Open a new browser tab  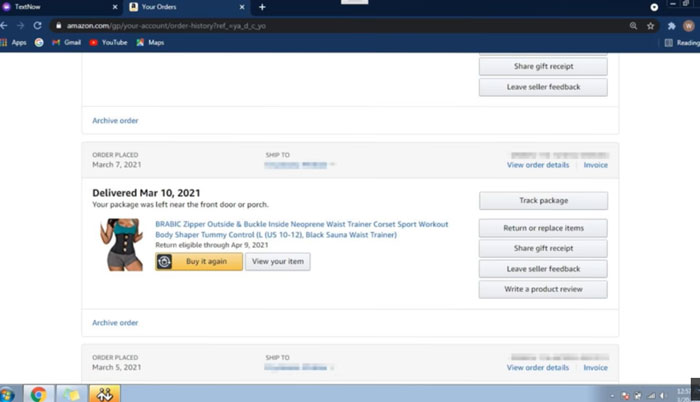coord(262,7)
